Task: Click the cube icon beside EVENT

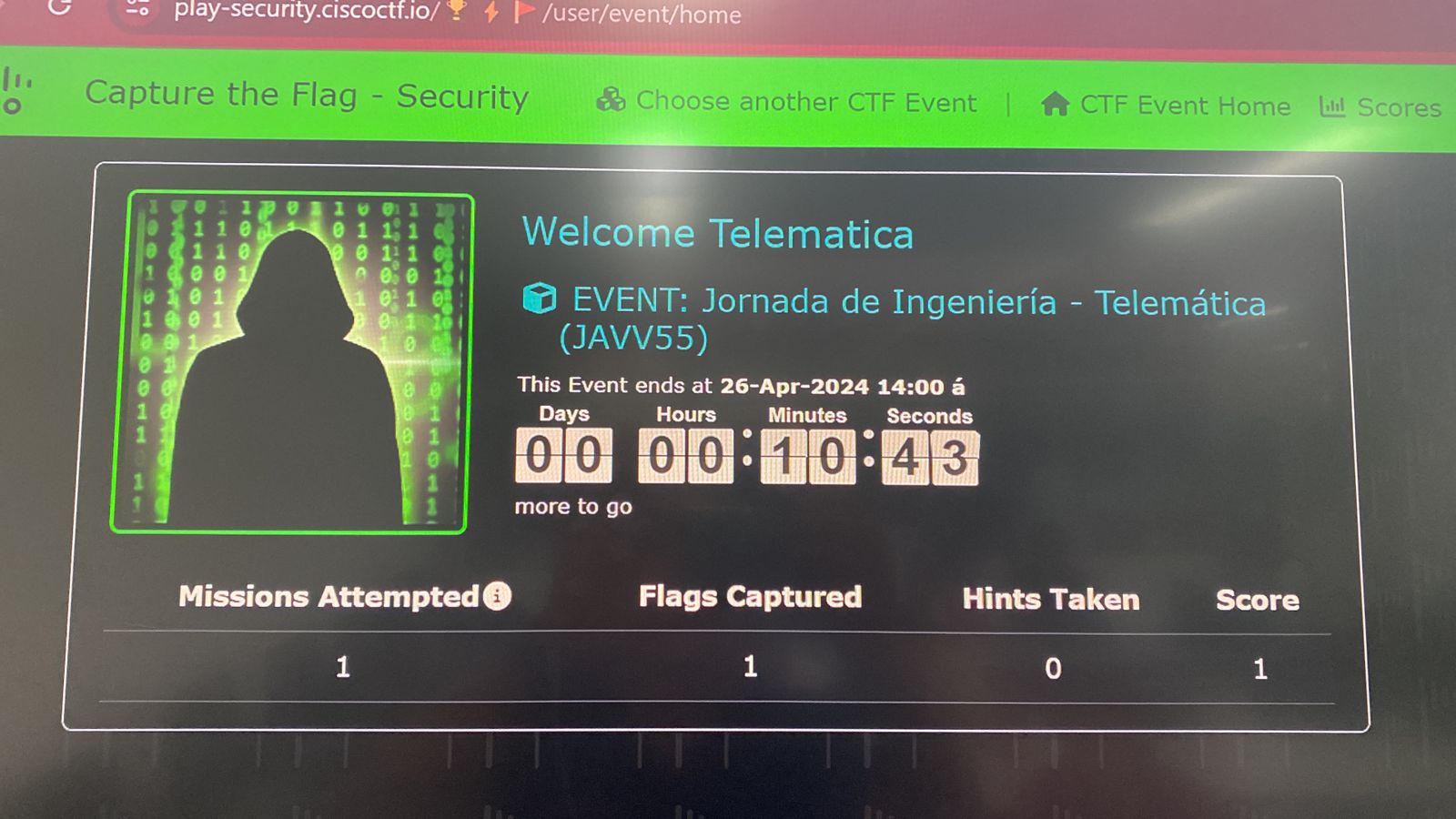Action: (539, 298)
